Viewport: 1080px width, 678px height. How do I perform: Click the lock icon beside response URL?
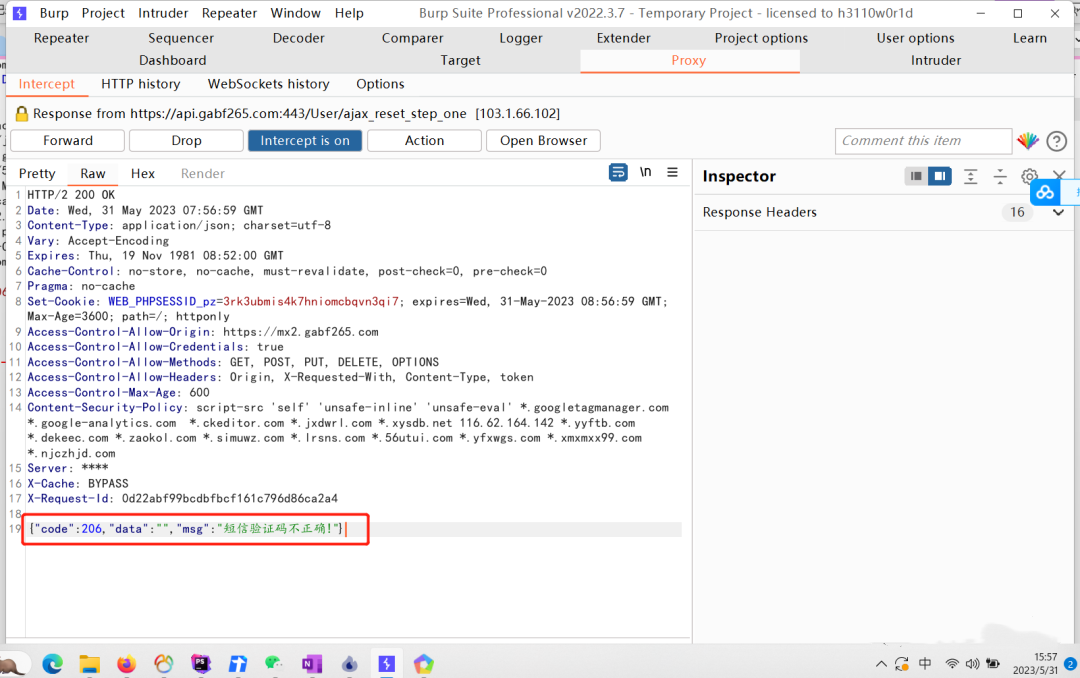(x=21, y=114)
